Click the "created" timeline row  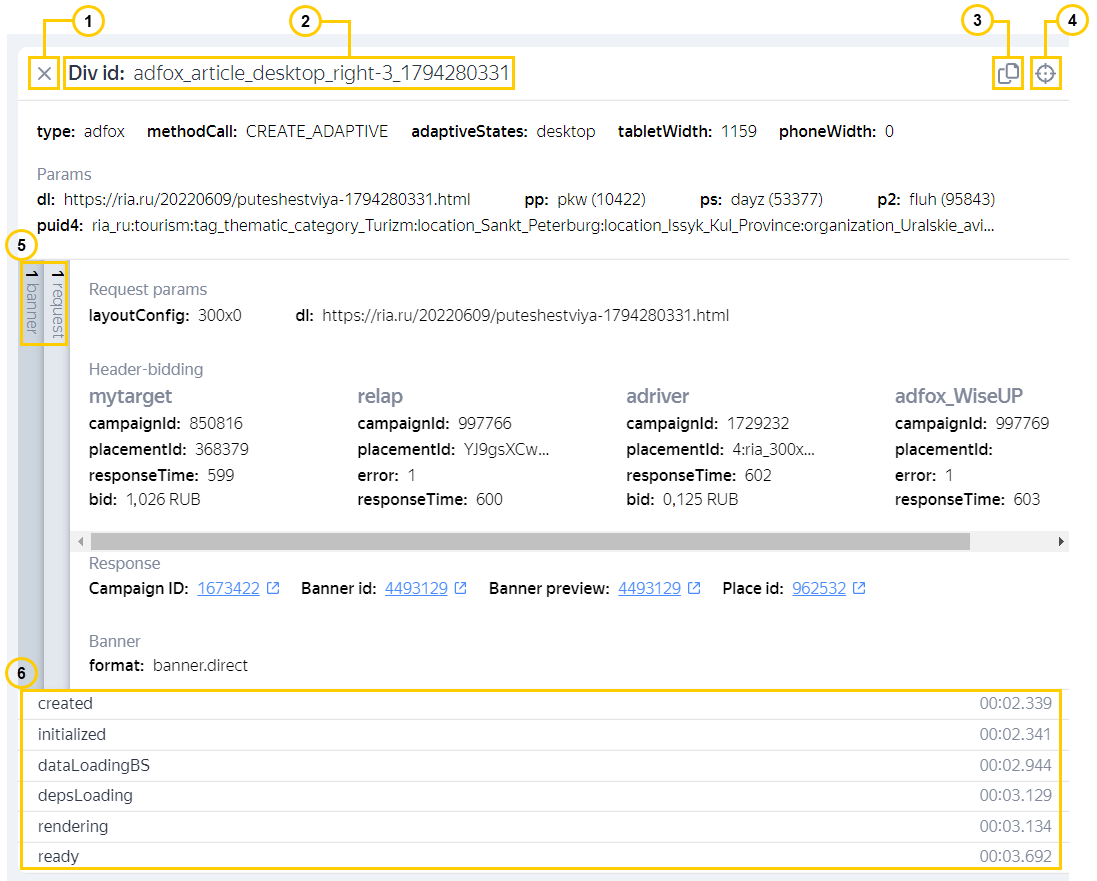pyautogui.click(x=540, y=704)
